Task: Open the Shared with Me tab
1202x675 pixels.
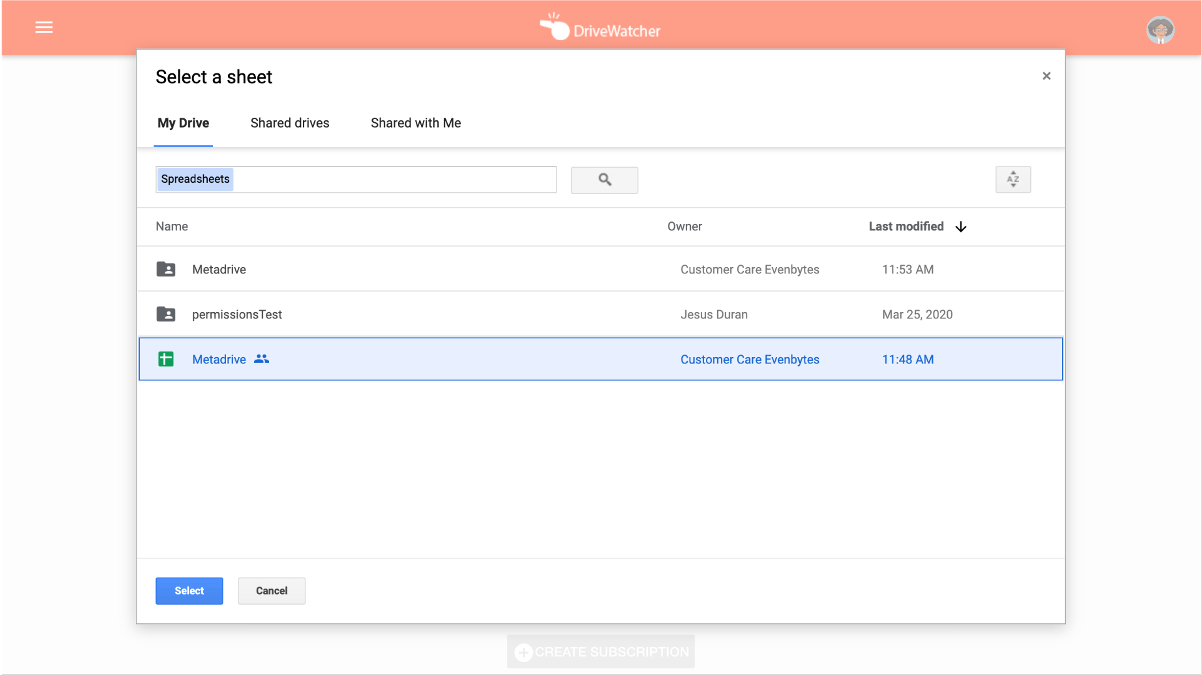Action: [416, 123]
